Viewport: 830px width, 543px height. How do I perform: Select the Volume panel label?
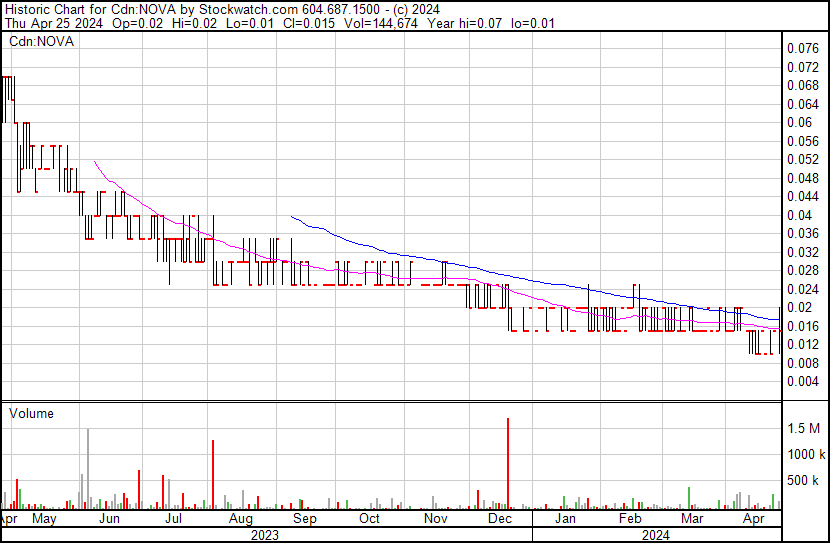[x=31, y=413]
